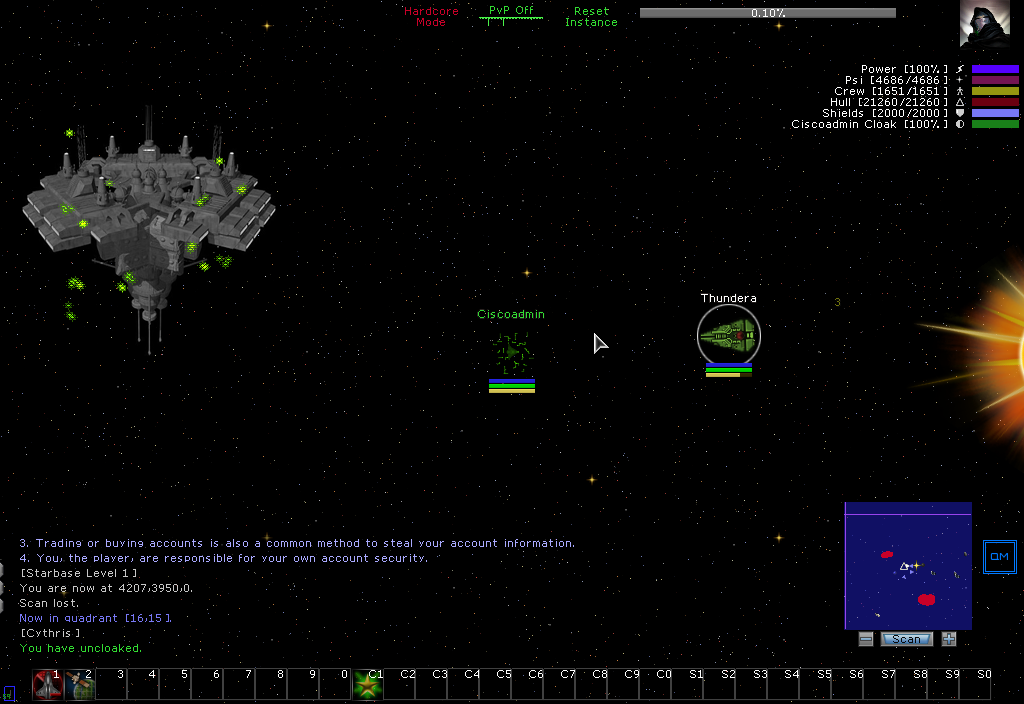Trigger the green star ability in slot C1
The image size is (1024, 704).
367,685
